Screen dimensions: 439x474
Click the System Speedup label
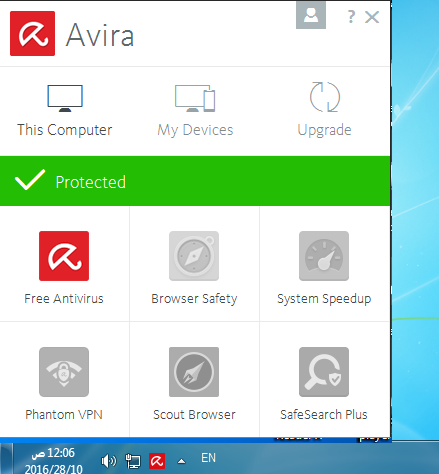click(324, 299)
